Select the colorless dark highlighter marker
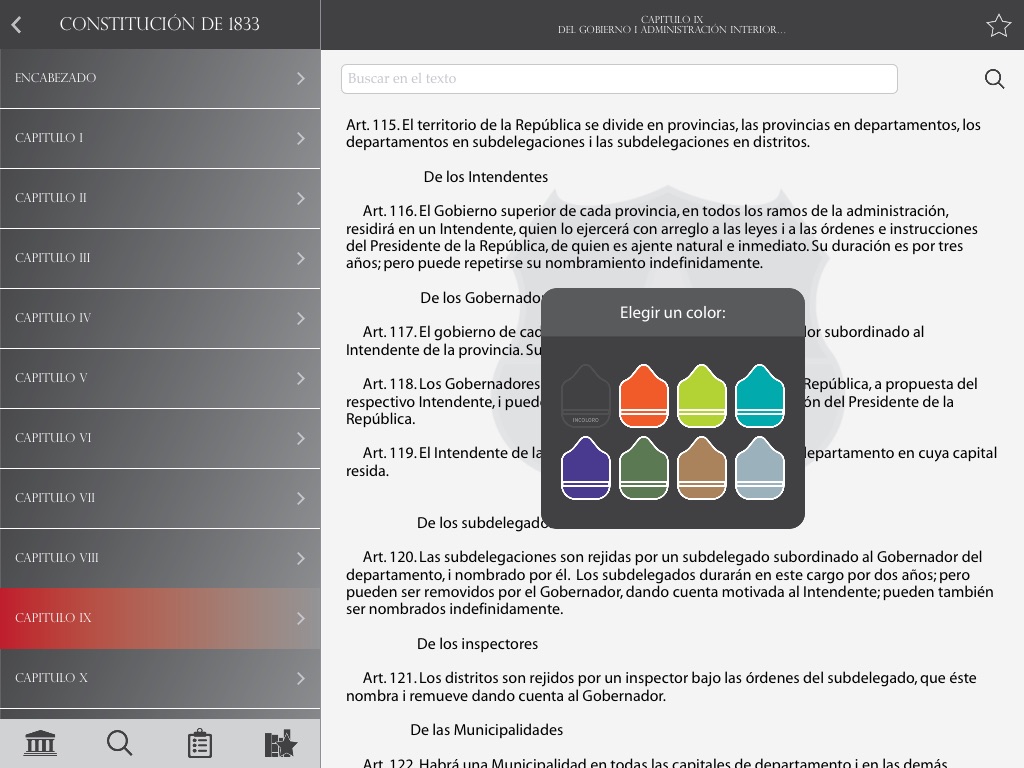Viewport: 1024px width, 768px height. click(586, 397)
